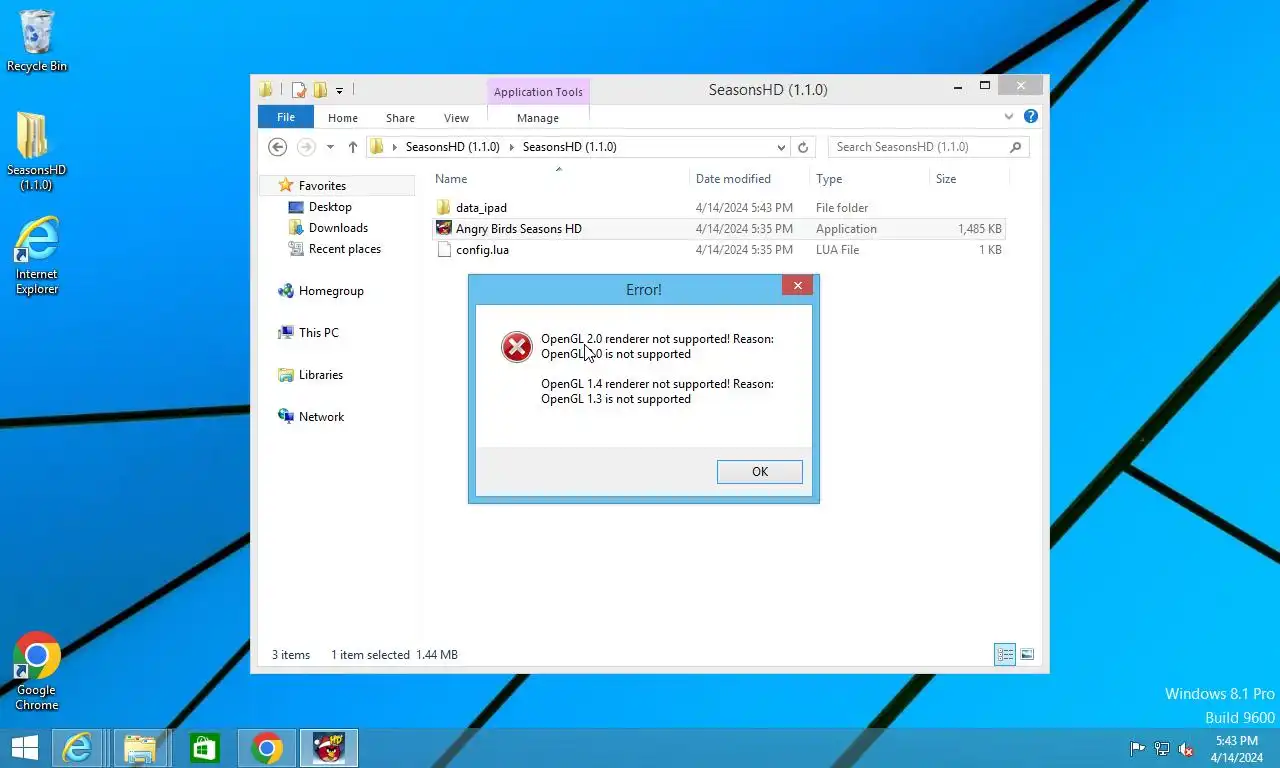Screen dimensions: 1280x768
Task: Open the View ribbon tab
Action: coord(456,118)
